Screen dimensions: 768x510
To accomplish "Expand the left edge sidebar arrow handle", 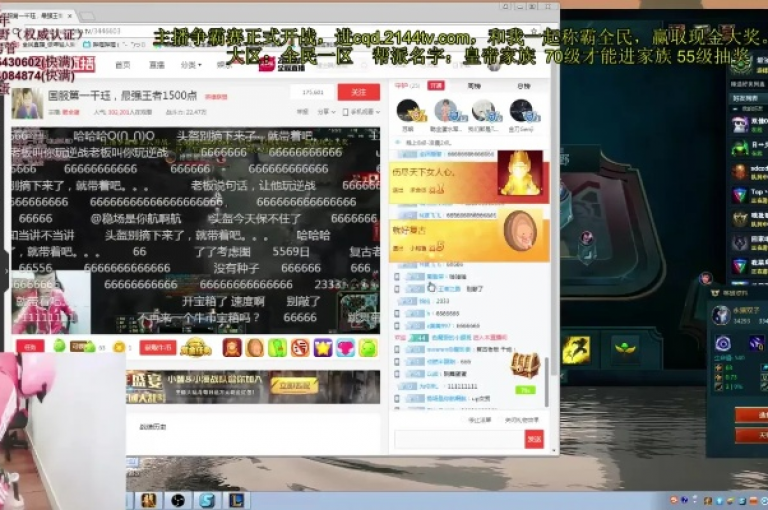I will 4,270.
